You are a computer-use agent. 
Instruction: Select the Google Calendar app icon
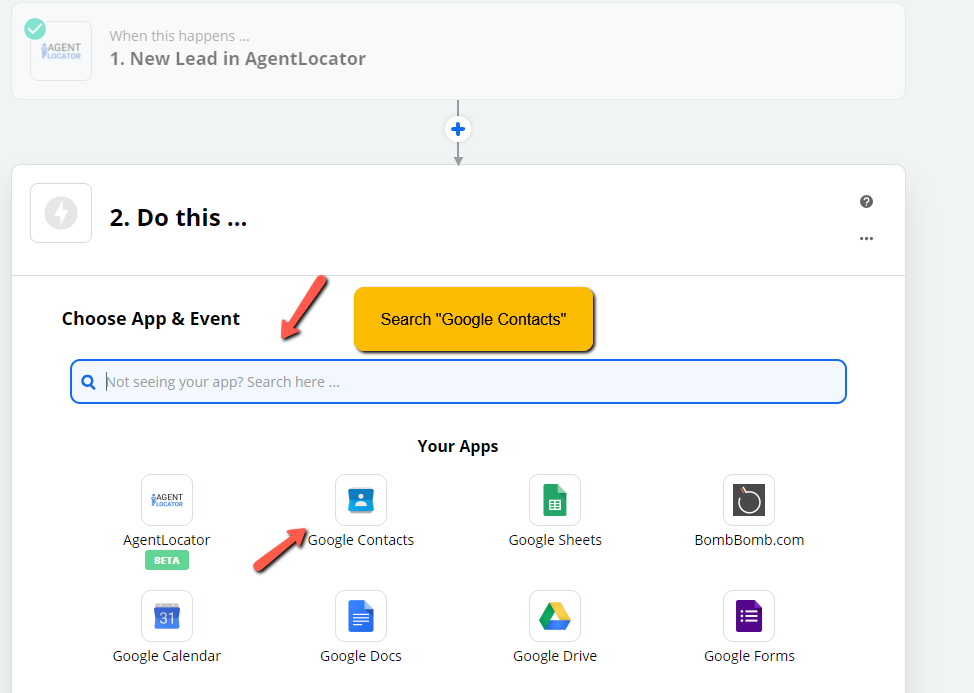click(166, 616)
